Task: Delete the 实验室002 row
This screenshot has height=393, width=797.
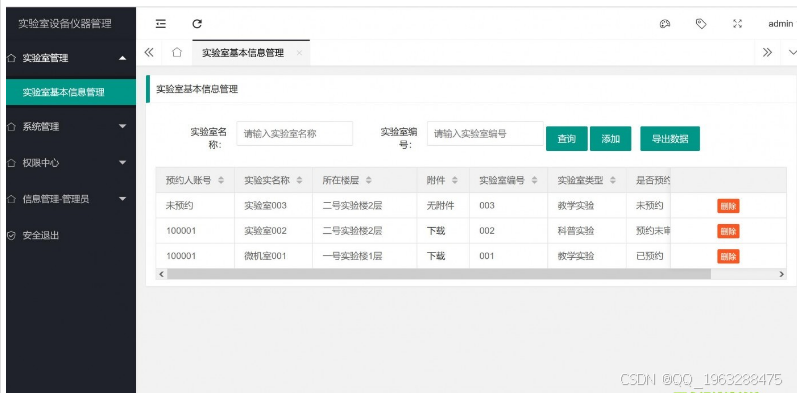Action: [728, 231]
